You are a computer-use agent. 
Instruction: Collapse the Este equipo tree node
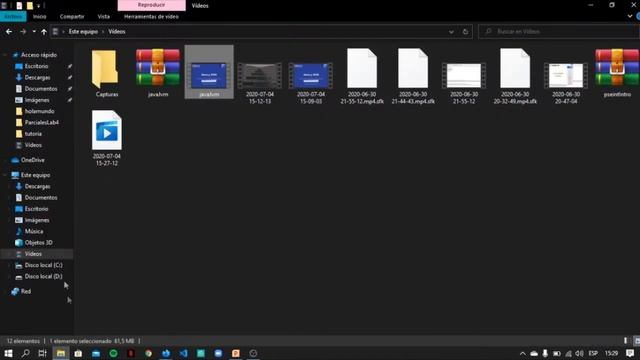5,175
